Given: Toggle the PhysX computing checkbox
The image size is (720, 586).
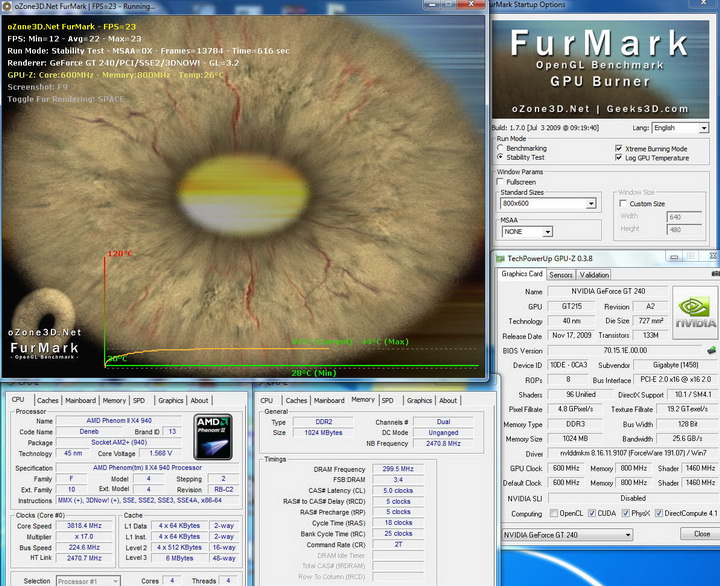Looking at the screenshot, I should click(x=625, y=513).
